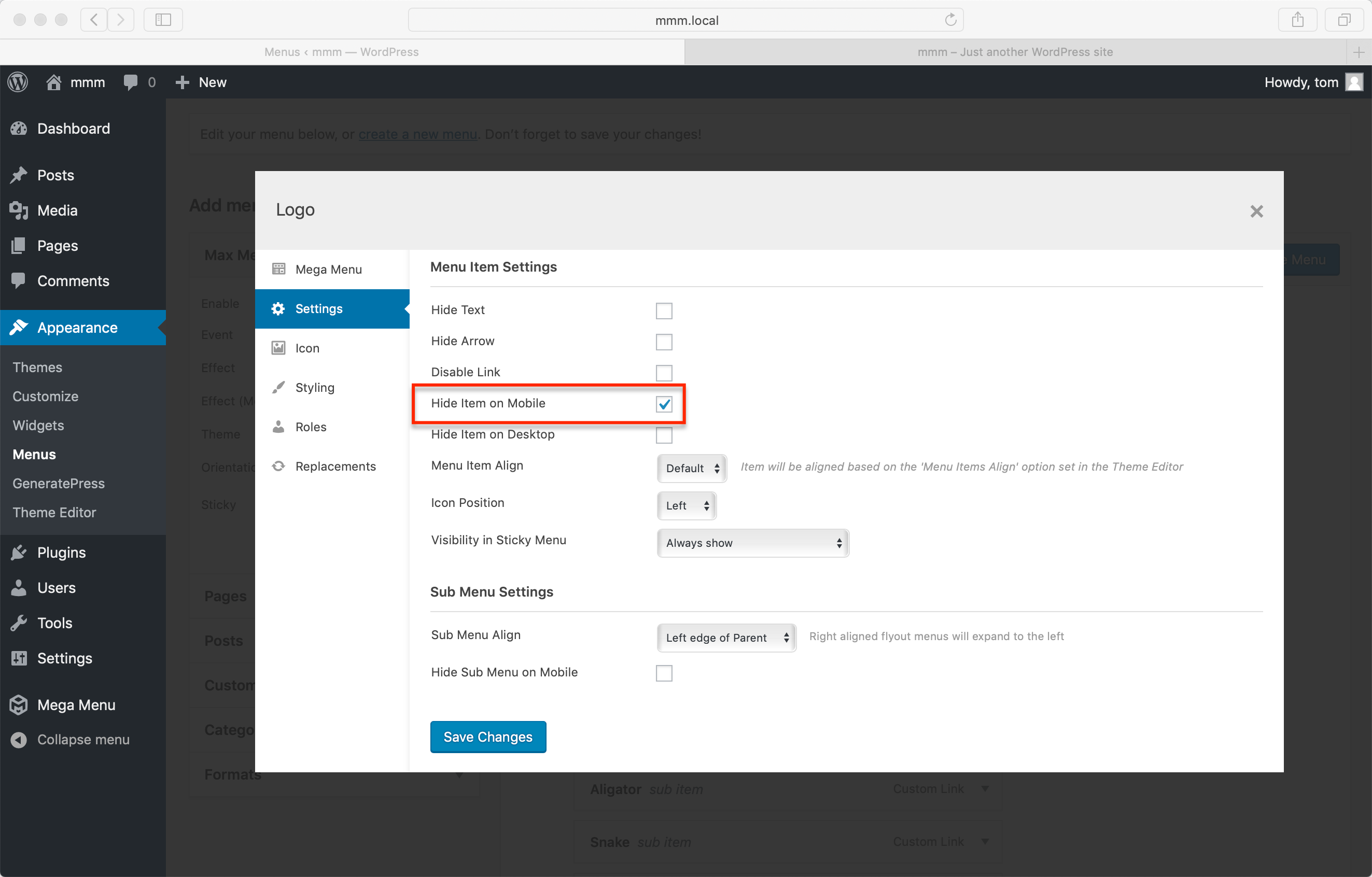Check the Hide Sub Menu on Mobile box
Image resolution: width=1372 pixels, height=877 pixels.
tap(664, 673)
